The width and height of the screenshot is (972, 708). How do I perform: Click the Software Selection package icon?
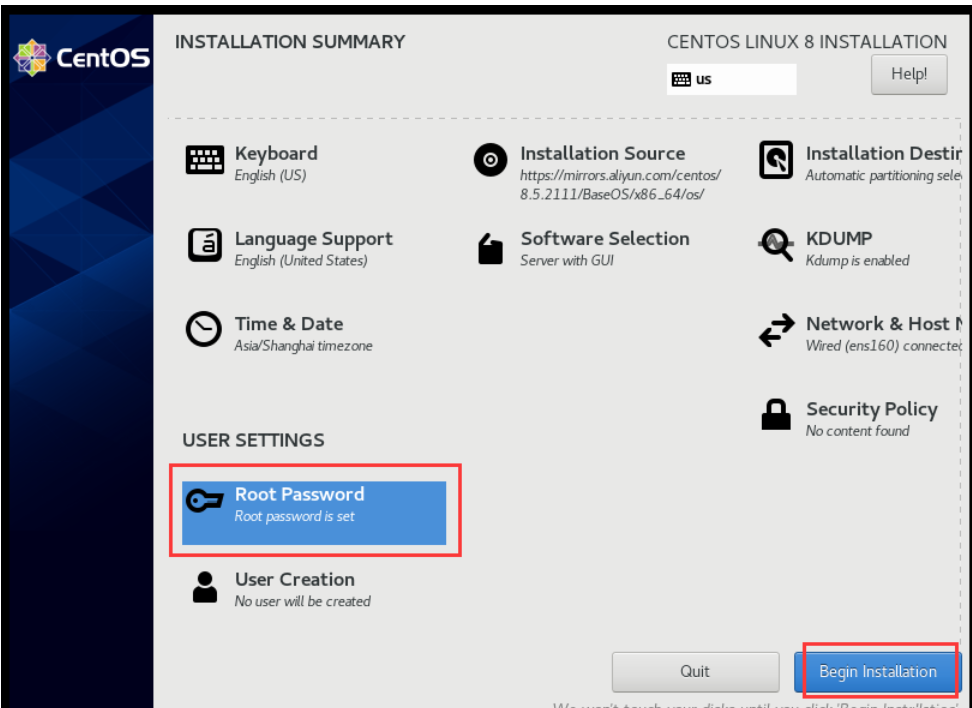[490, 249]
